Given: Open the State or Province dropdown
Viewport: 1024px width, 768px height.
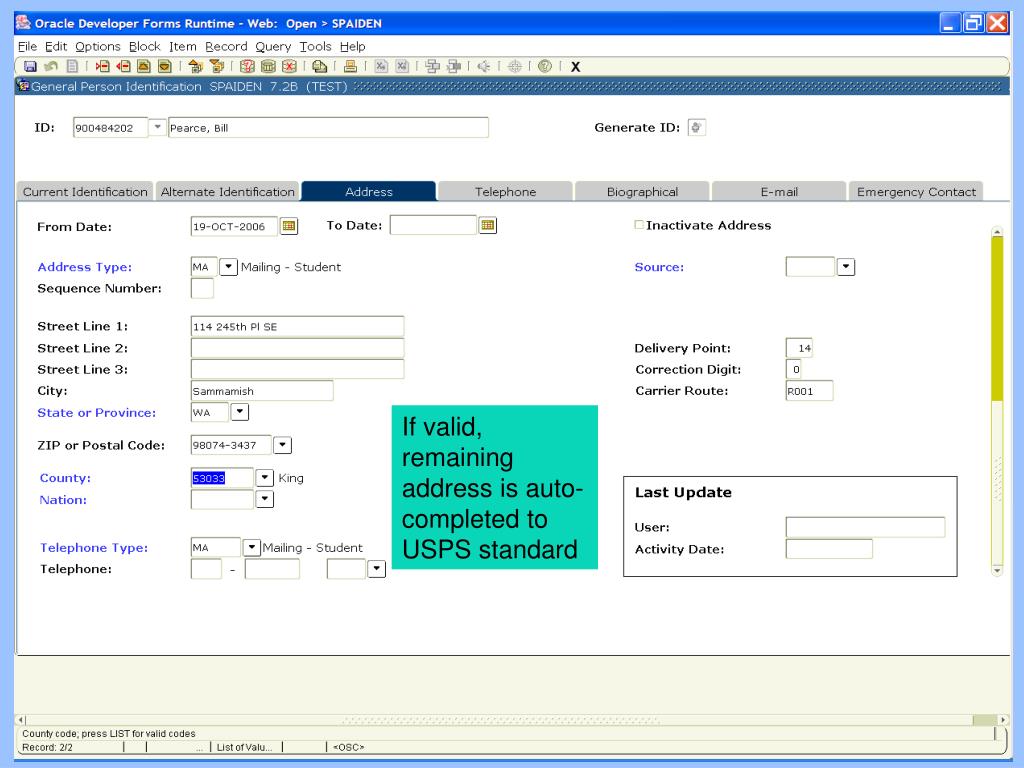Looking at the screenshot, I should (240, 412).
